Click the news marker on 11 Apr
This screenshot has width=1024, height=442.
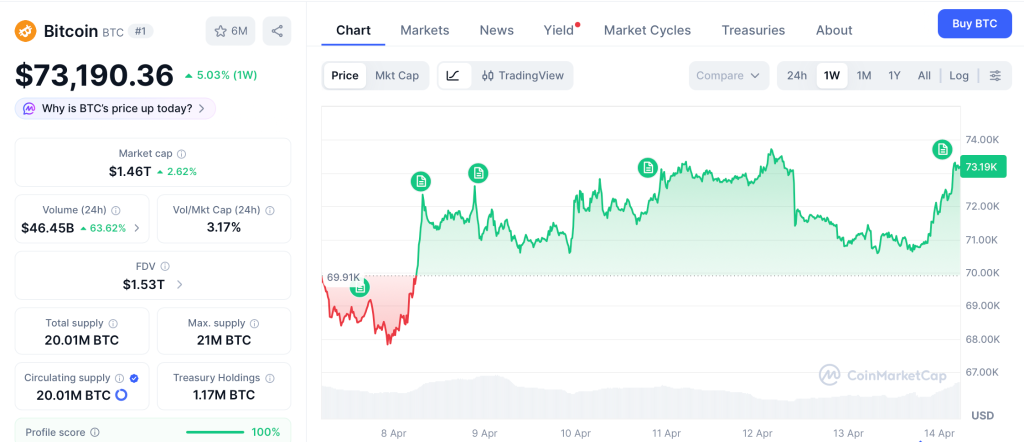pyautogui.click(x=648, y=168)
